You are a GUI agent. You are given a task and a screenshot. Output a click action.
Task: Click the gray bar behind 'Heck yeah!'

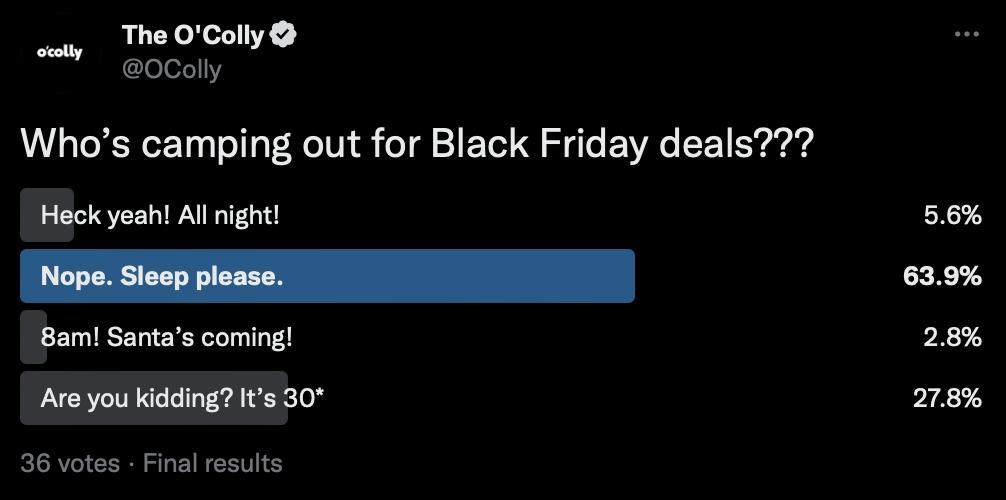(x=47, y=215)
